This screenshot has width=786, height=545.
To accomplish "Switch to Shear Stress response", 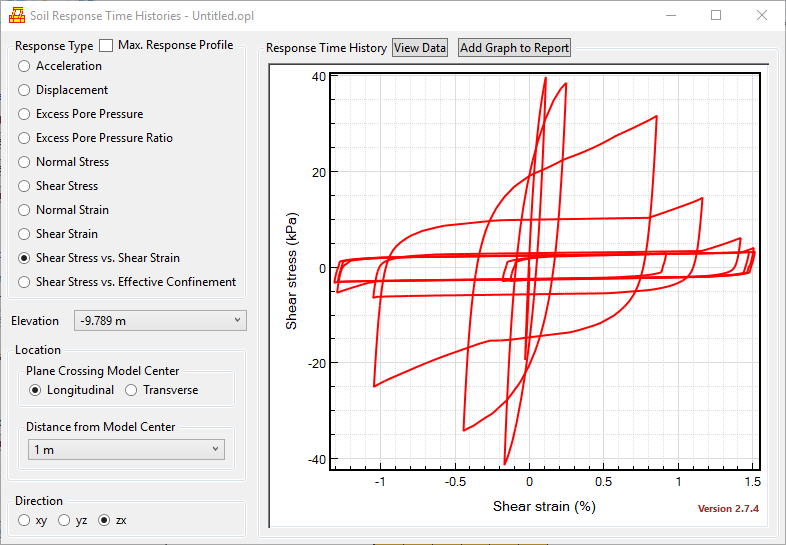I will (25, 186).
